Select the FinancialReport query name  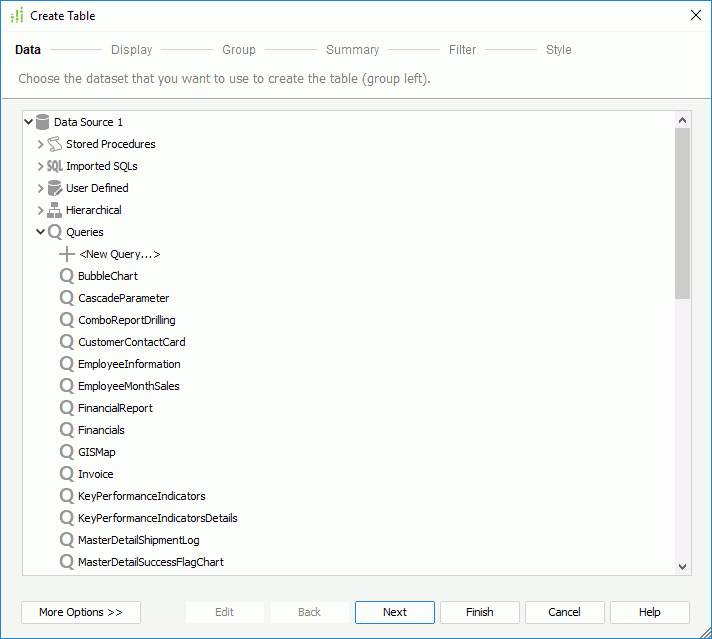115,408
